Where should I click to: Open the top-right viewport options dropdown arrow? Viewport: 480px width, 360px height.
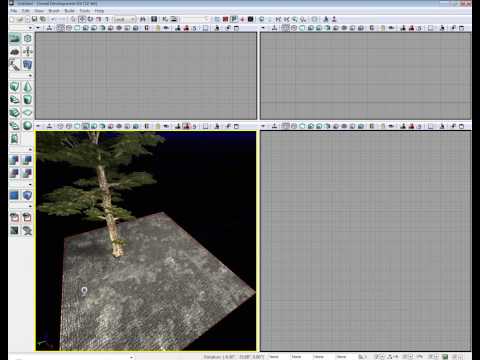[263, 28]
